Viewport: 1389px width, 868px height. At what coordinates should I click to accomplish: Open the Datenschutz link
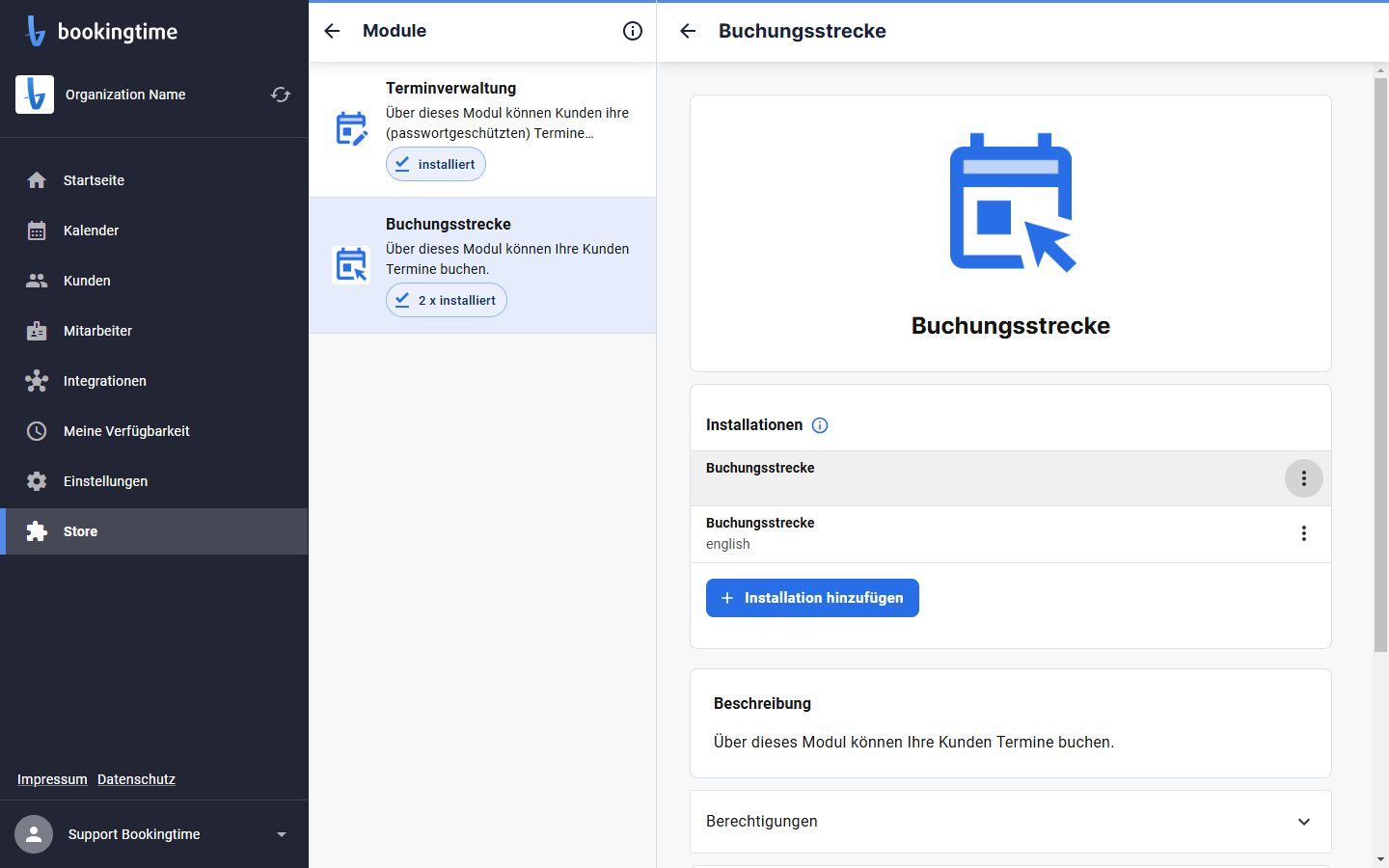coord(136,779)
